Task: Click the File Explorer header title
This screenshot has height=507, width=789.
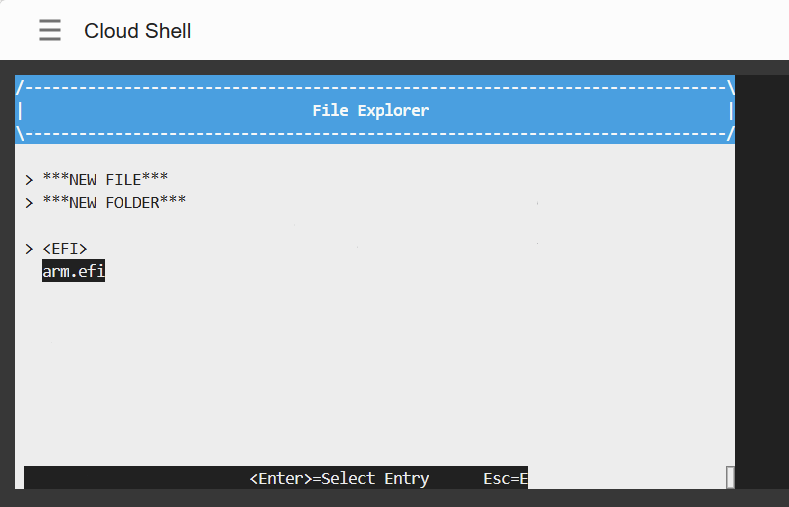Action: click(370, 110)
